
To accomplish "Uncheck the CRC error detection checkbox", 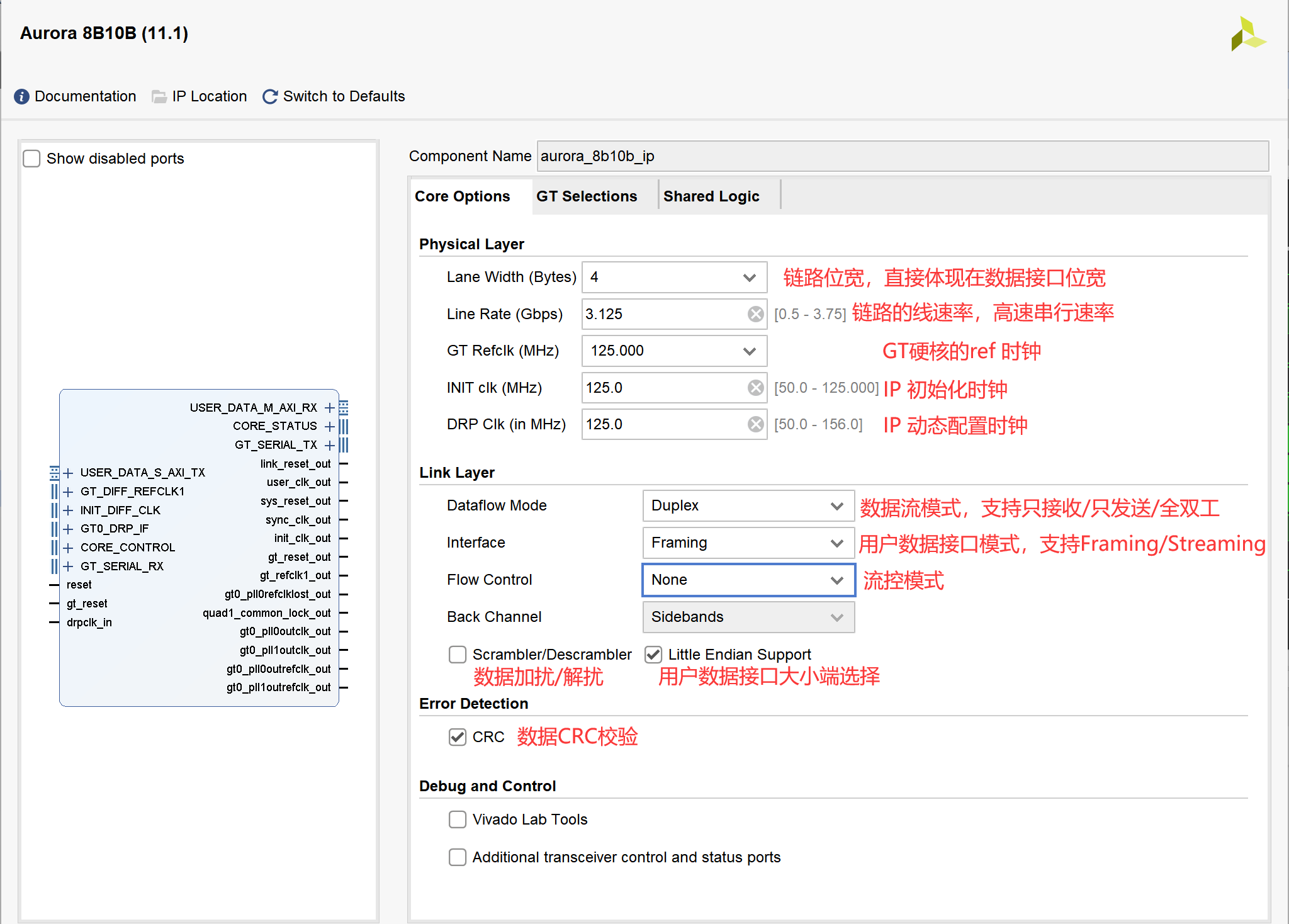I will (x=458, y=737).
